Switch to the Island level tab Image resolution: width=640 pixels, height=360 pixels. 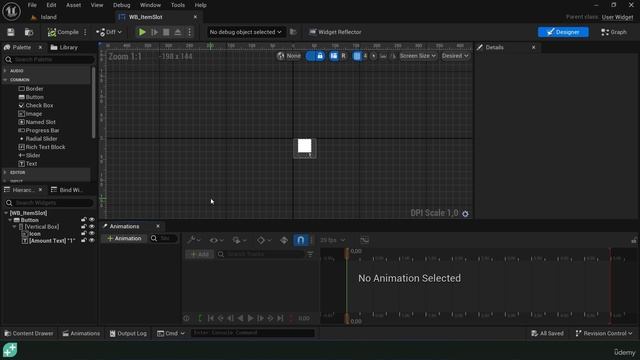44,17
